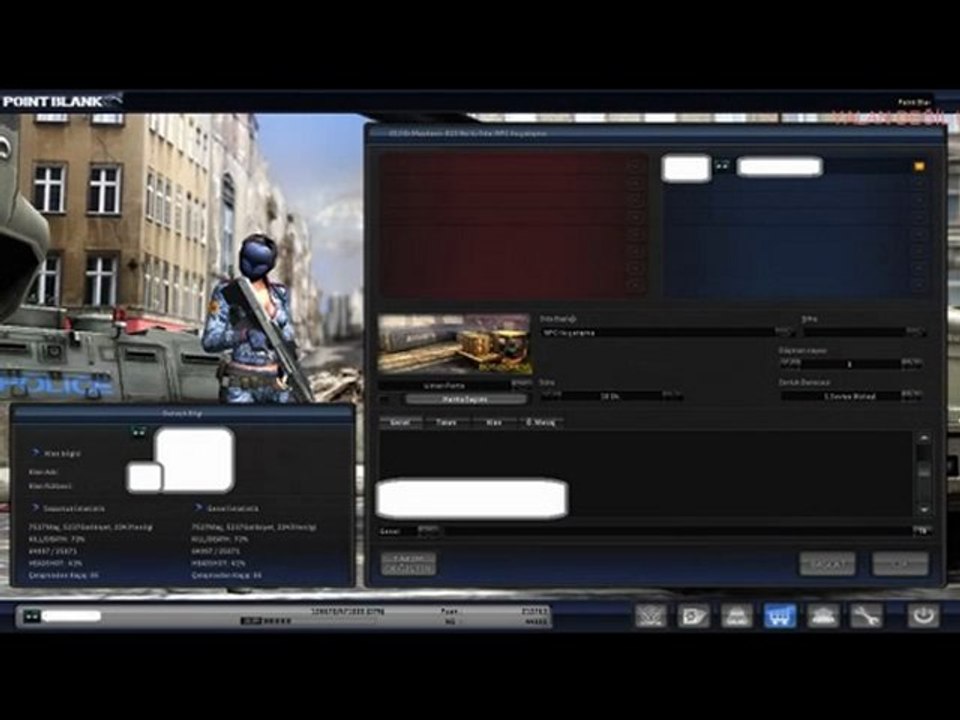Decrease match duration with left arrow
This screenshot has width=960, height=720.
[x=551, y=396]
